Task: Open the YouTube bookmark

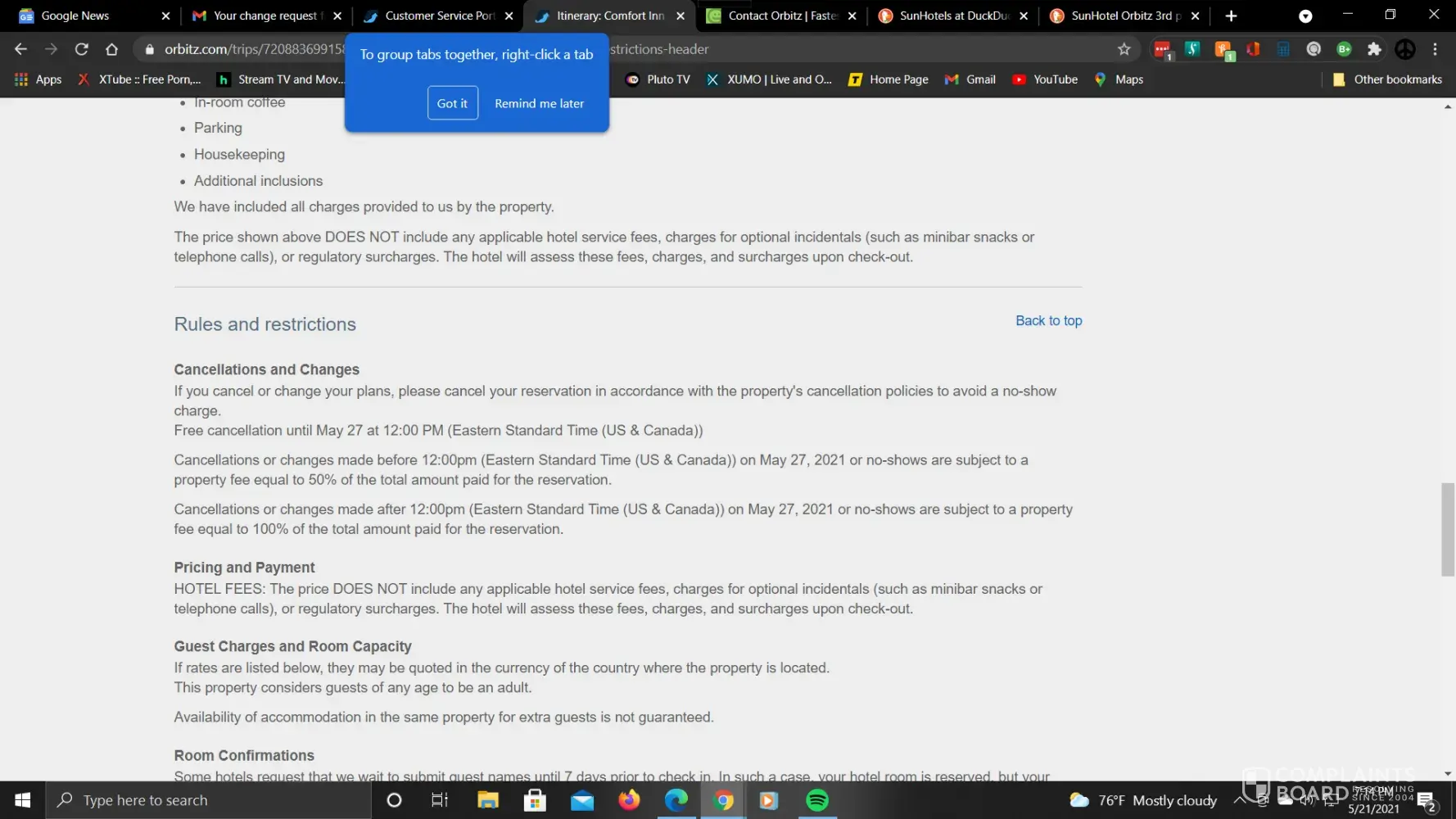Action: pos(1045,79)
